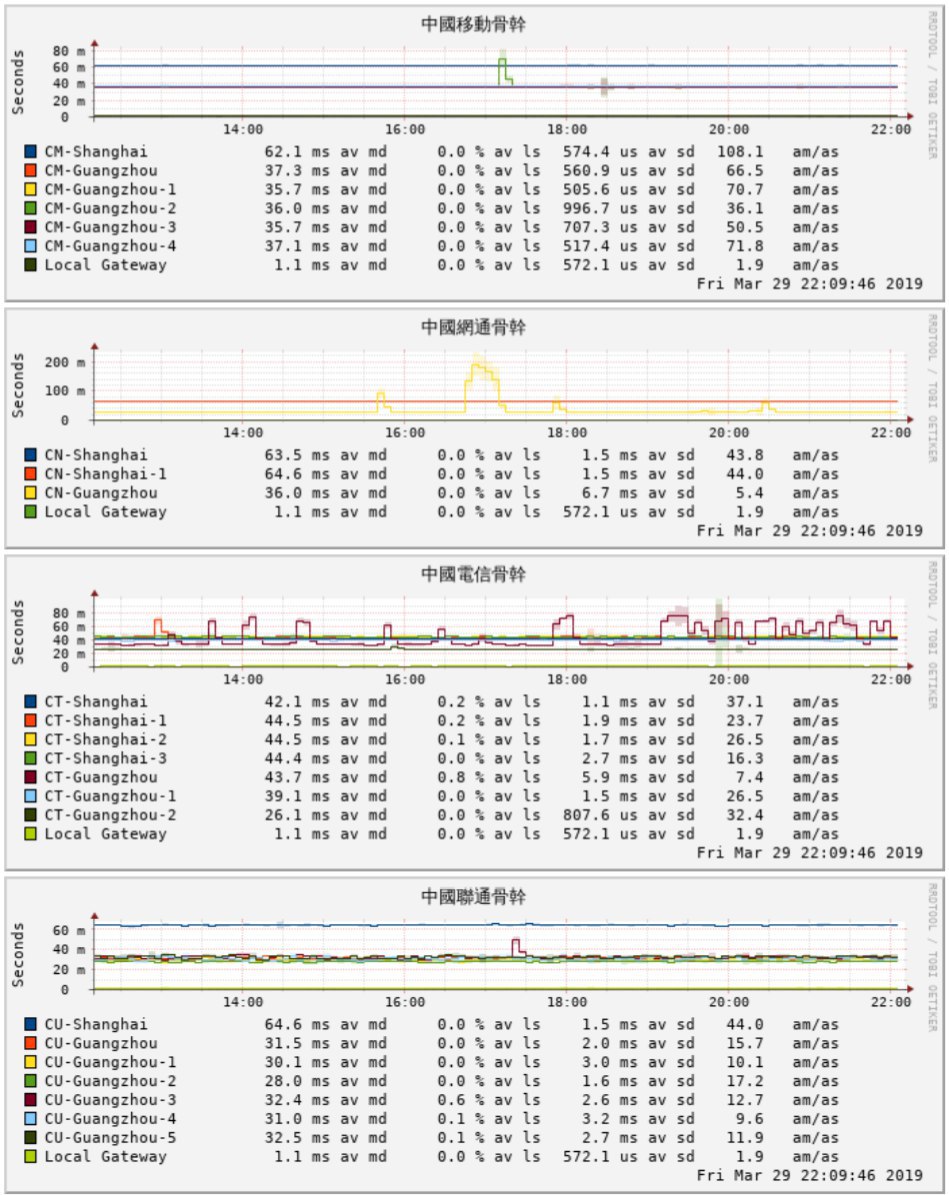Click the 18:00 axis label on 中國網通骨幹 graph

point(566,433)
